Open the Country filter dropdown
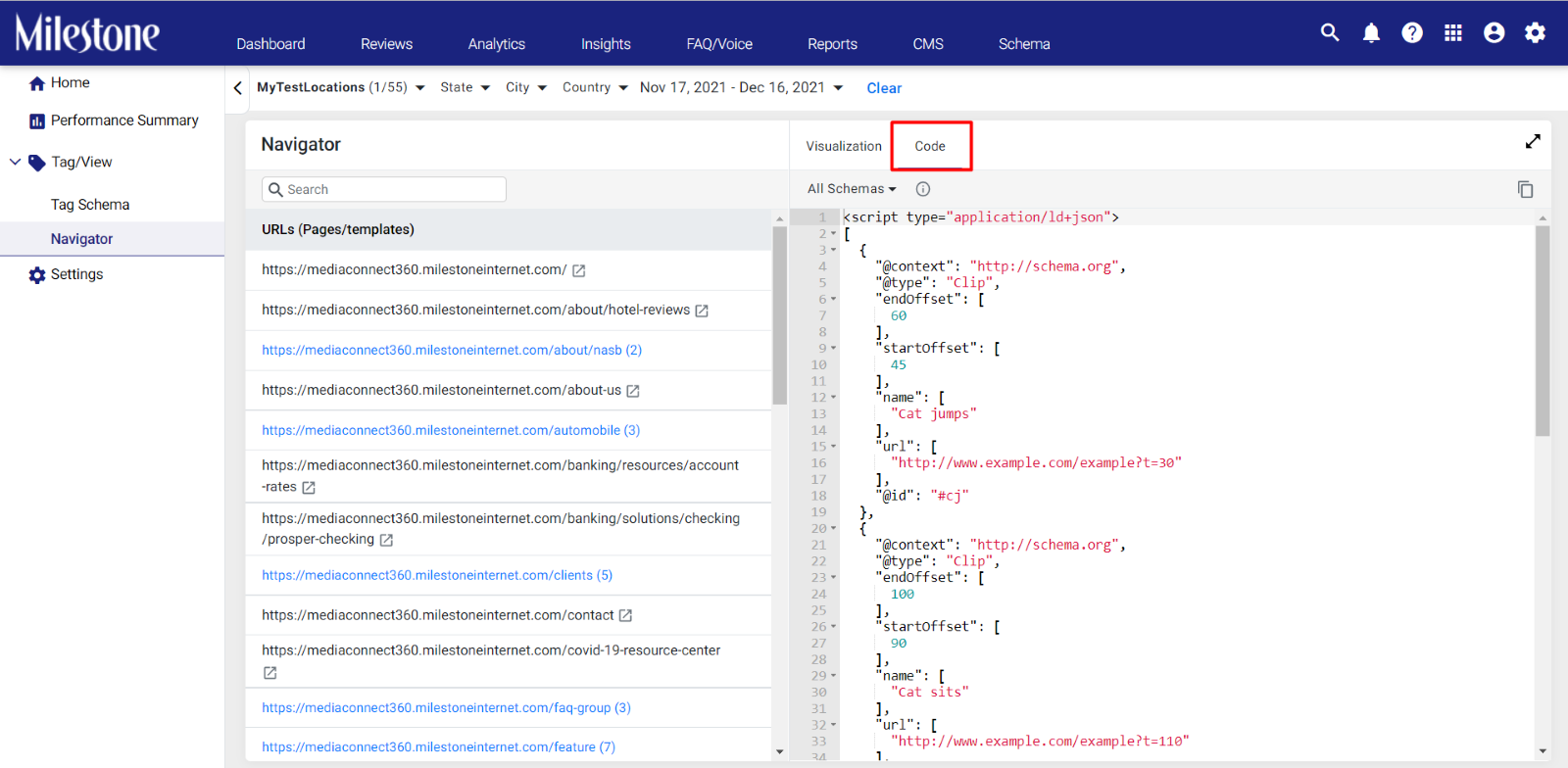1568x768 pixels. click(595, 87)
